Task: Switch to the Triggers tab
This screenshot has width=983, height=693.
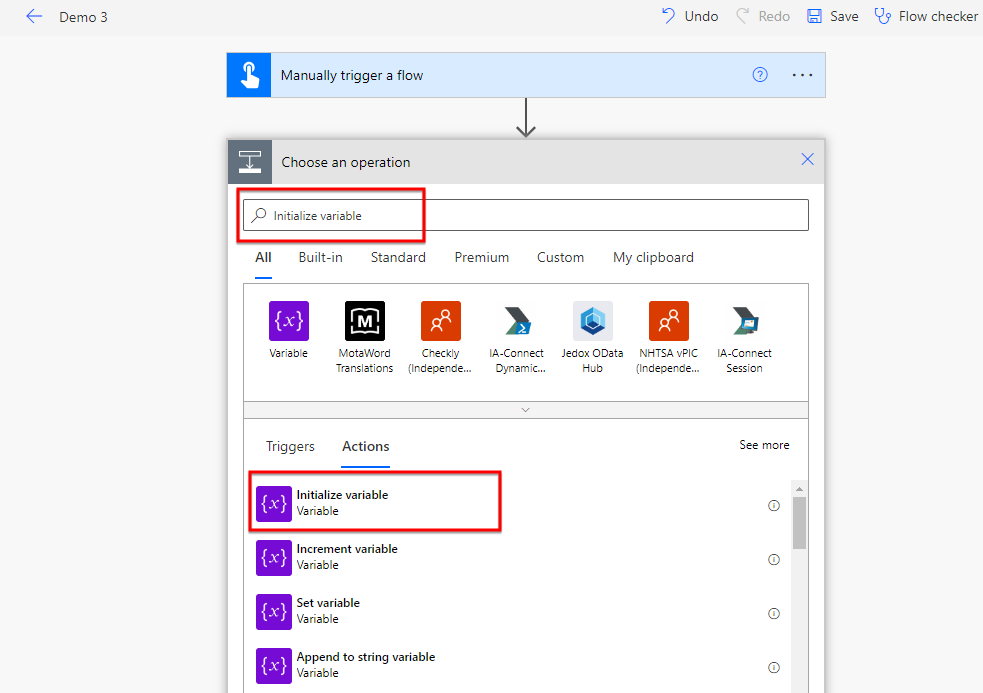Action: pos(290,447)
